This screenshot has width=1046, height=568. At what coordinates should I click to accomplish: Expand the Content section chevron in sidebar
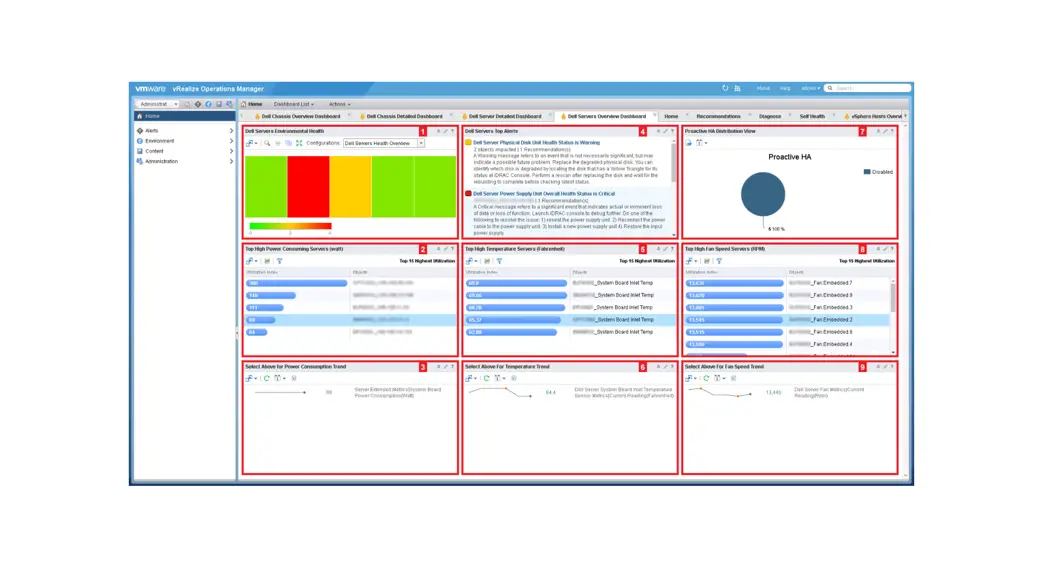[x=231, y=151]
